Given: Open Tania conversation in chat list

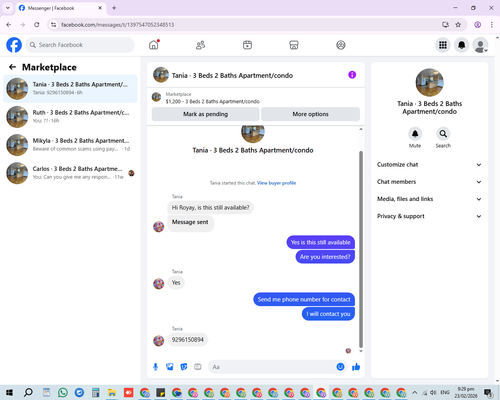Looking at the screenshot, I should click(x=70, y=89).
